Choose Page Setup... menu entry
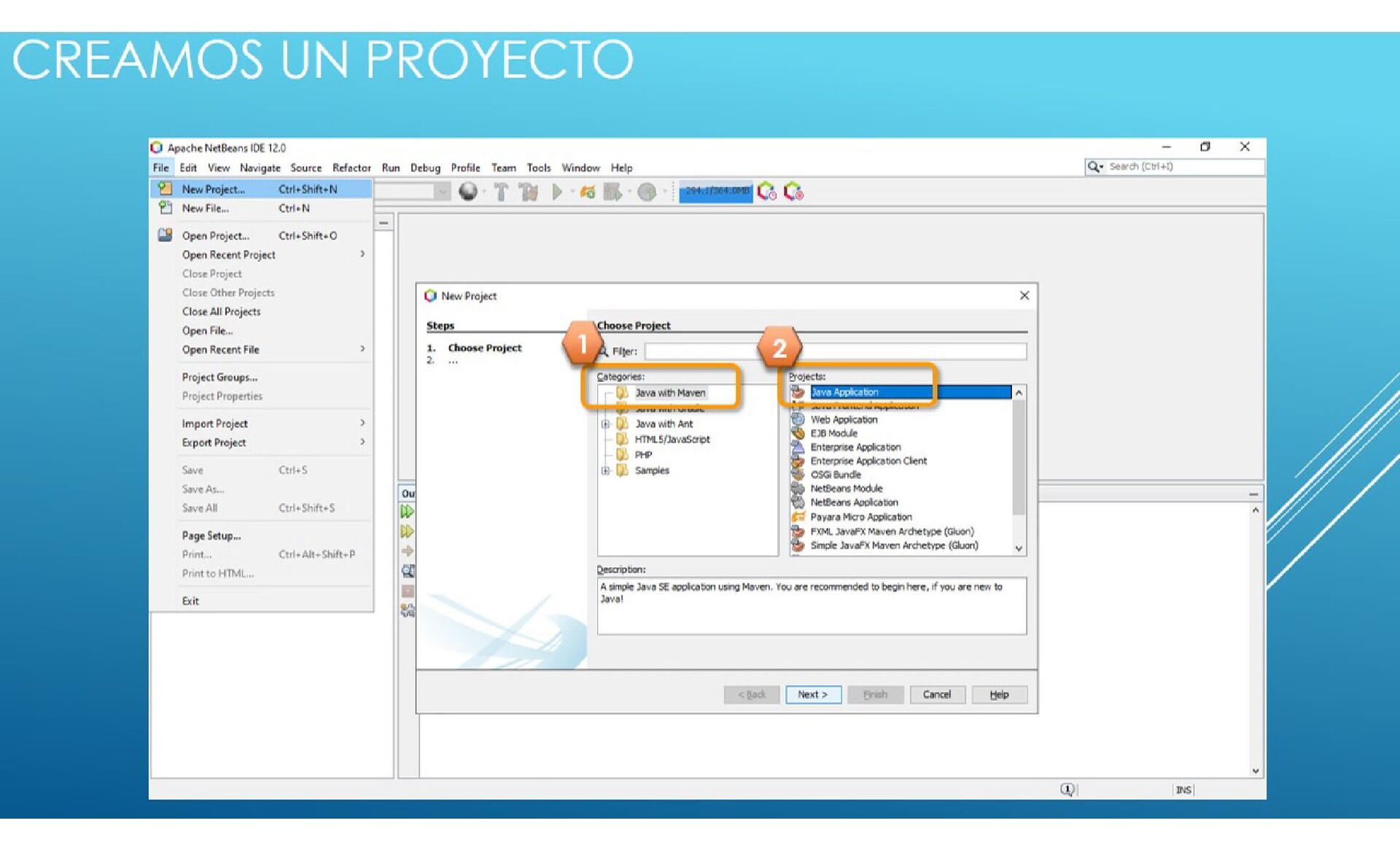 pos(211,535)
